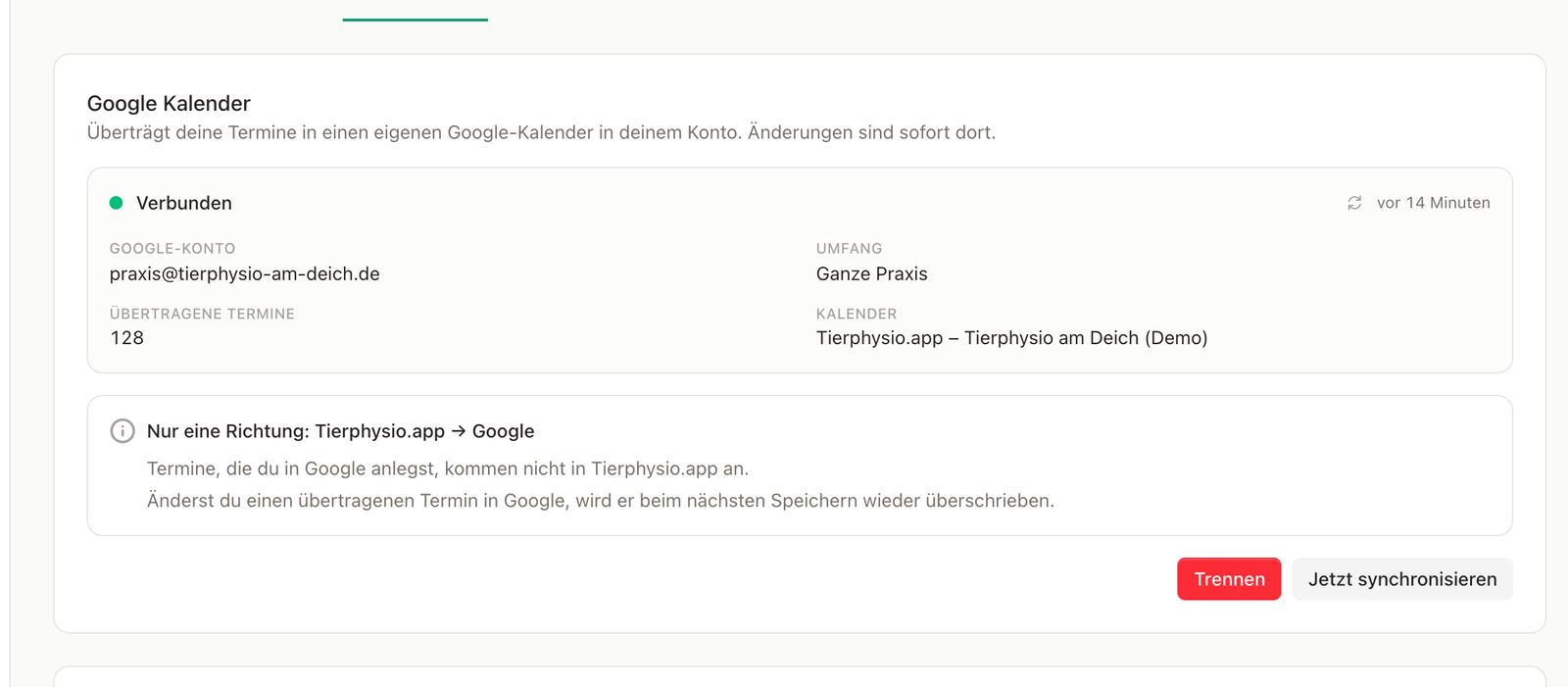The width and height of the screenshot is (1568, 687).
Task: Click the GOOGLE-KONTO label
Action: pyautogui.click(x=172, y=249)
